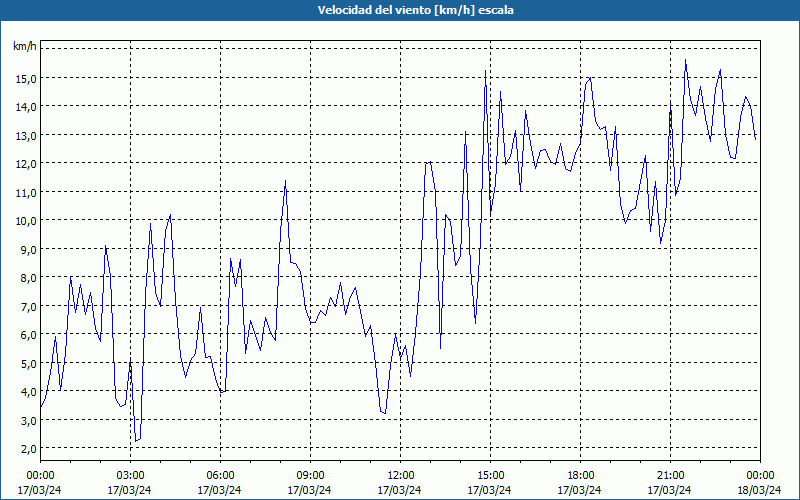Pick the '8,0' wind speed label

point(28,278)
